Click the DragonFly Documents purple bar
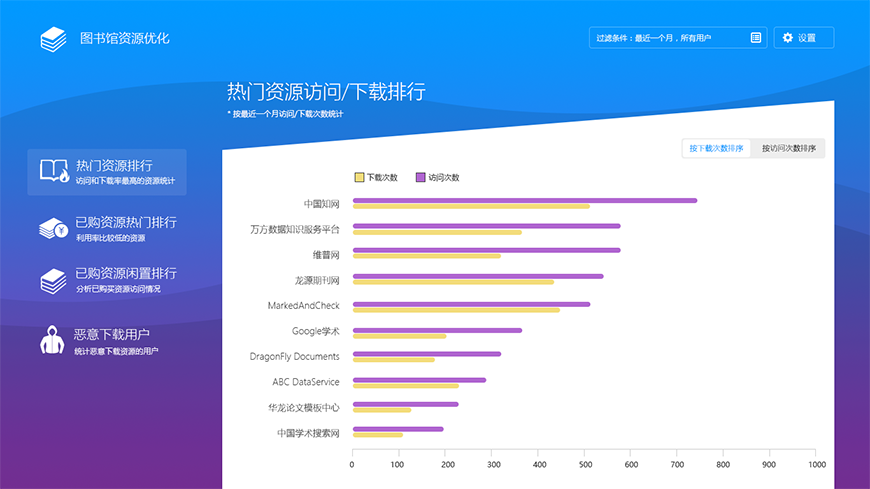 click(427, 354)
